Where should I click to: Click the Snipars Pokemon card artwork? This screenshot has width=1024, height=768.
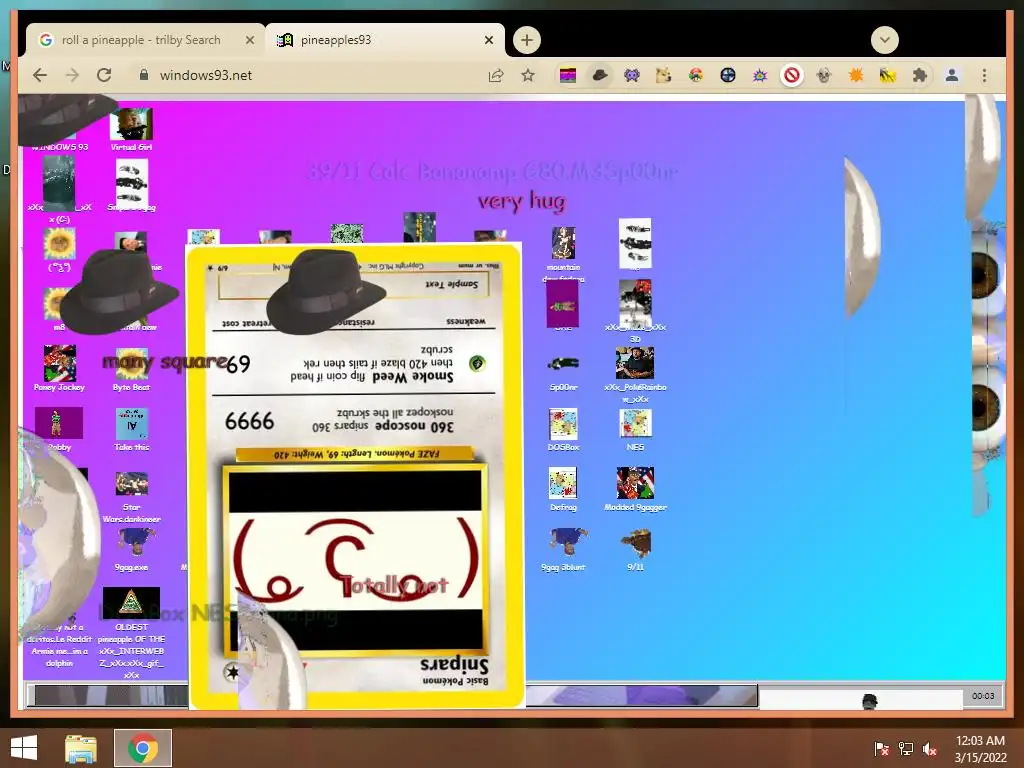tap(355, 561)
